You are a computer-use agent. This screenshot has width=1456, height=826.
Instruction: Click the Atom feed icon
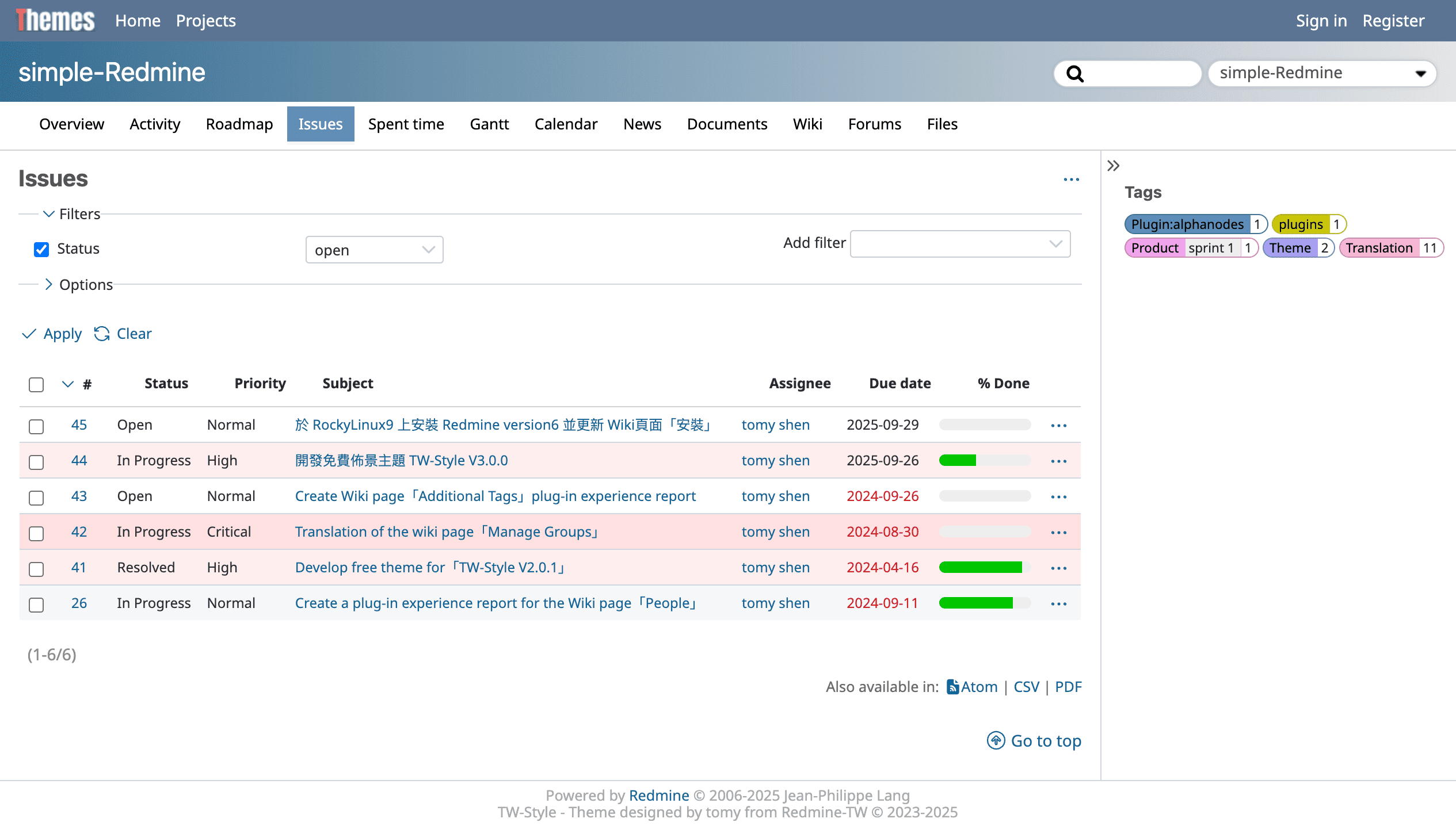tap(952, 687)
